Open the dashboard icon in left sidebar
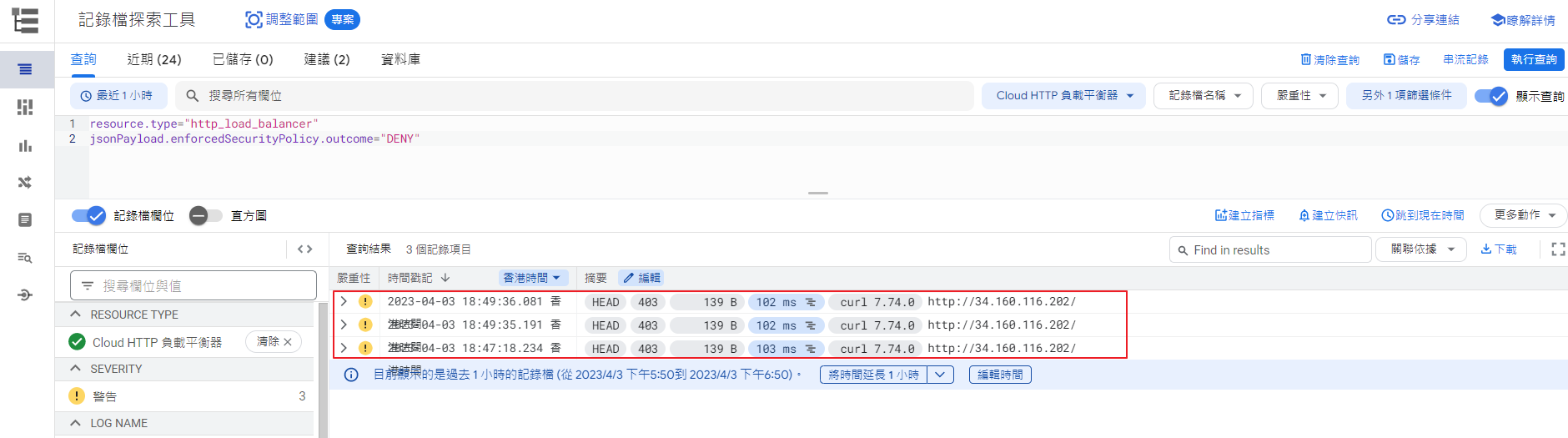The width and height of the screenshot is (1568, 438). (25, 107)
